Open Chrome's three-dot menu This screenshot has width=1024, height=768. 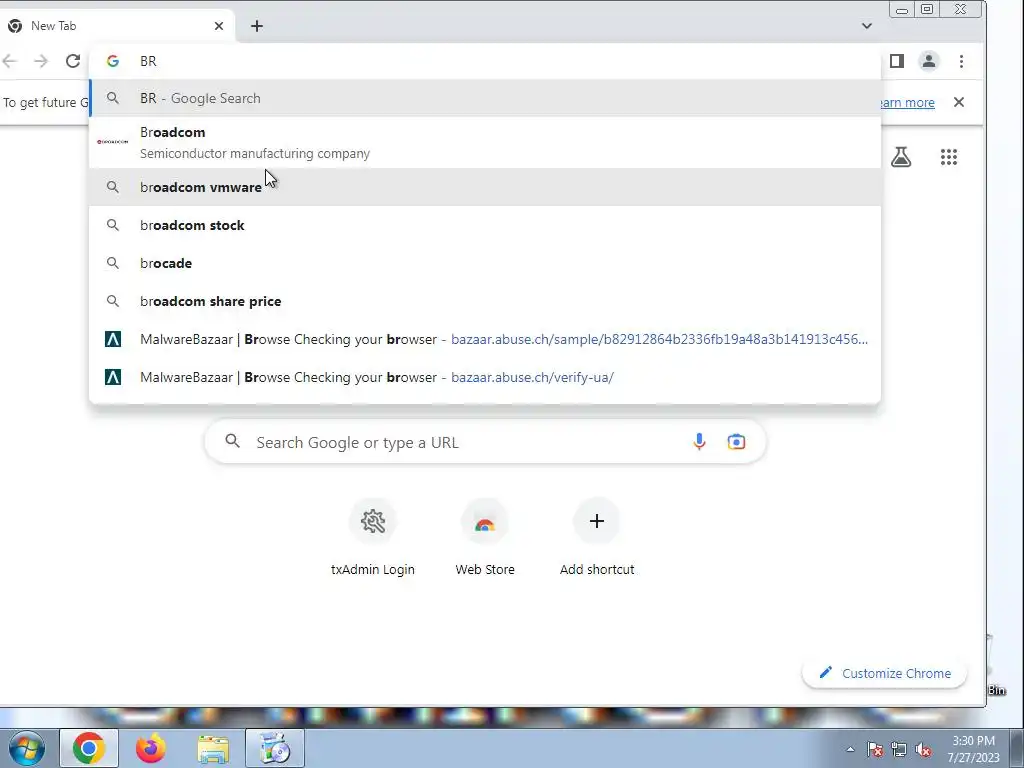[961, 61]
